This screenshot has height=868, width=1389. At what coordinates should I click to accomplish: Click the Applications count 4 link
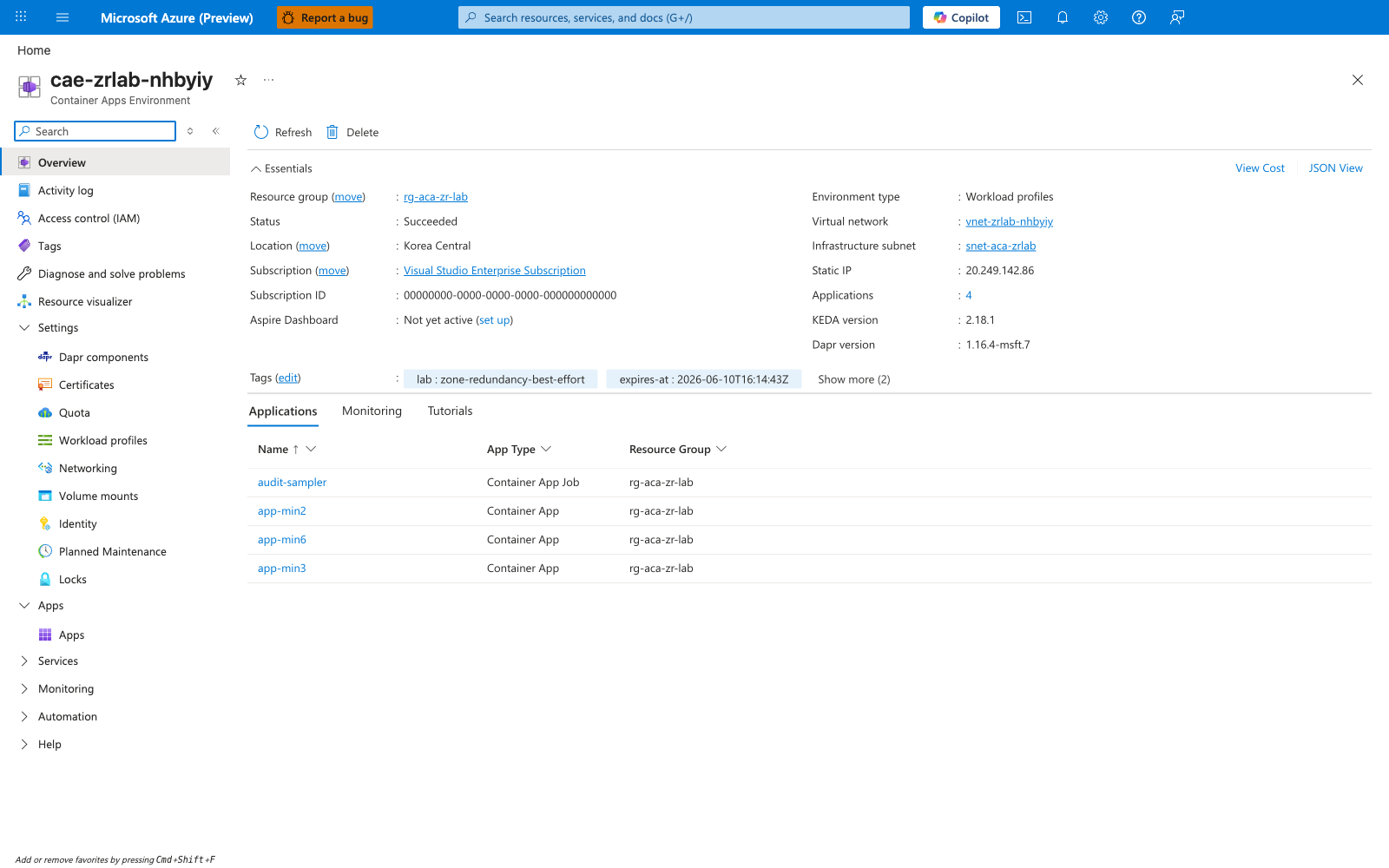pyautogui.click(x=969, y=296)
